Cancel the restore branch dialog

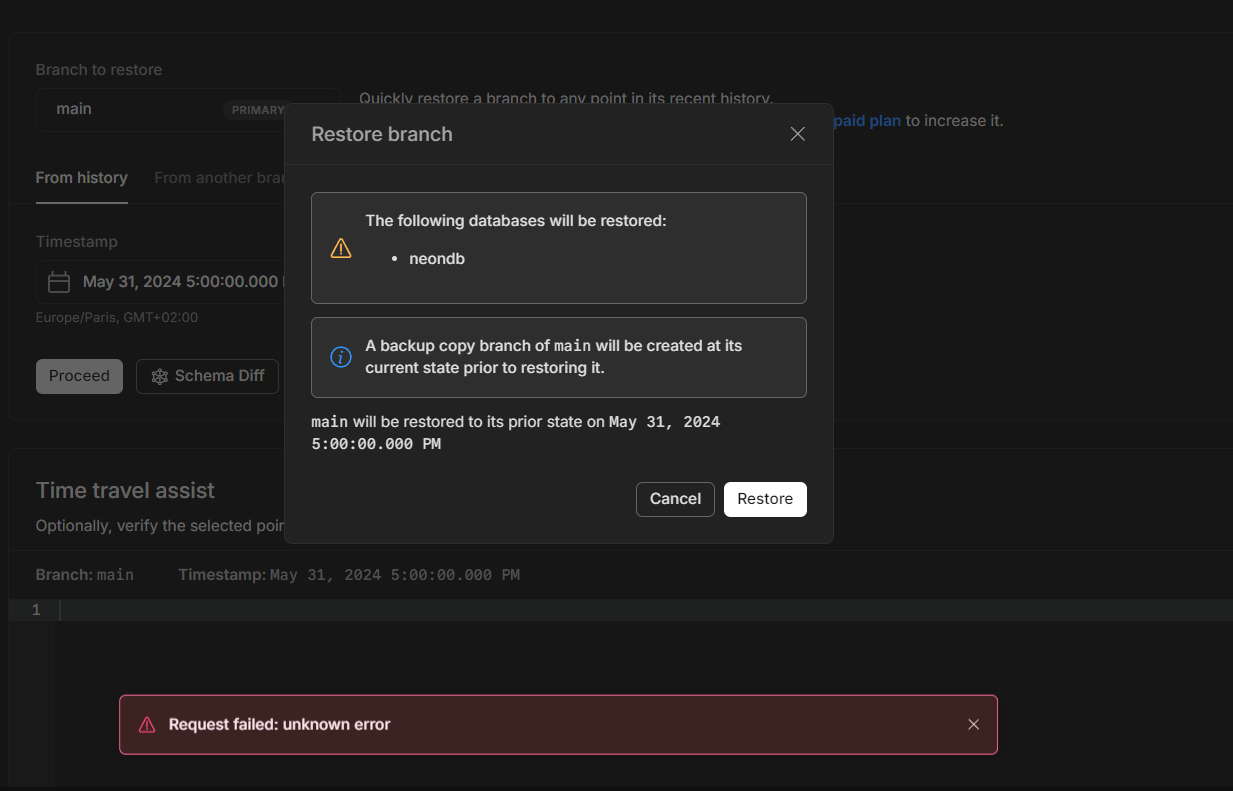tap(675, 499)
